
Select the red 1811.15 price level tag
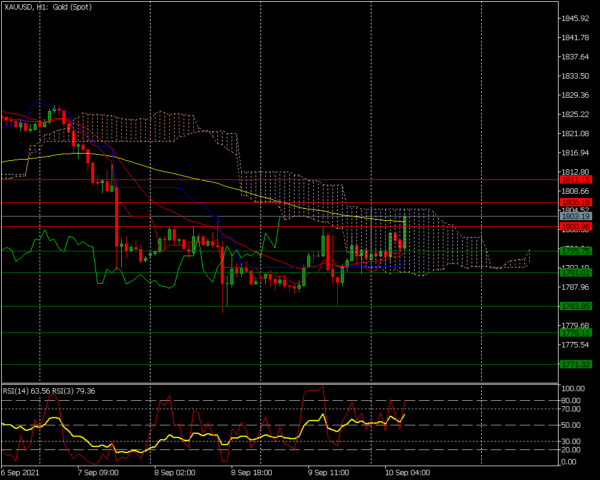click(577, 180)
